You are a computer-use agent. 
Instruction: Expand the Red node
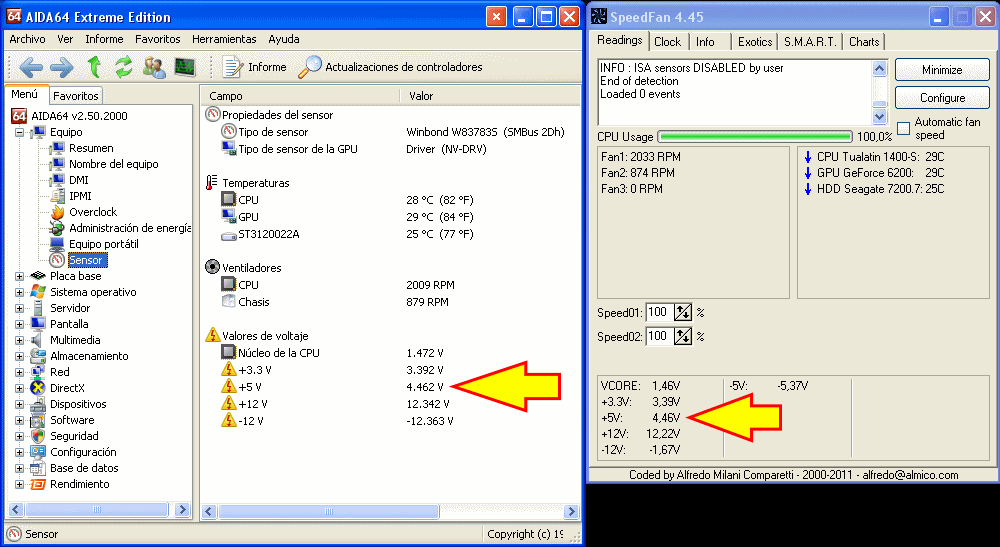pyautogui.click(x=19, y=372)
